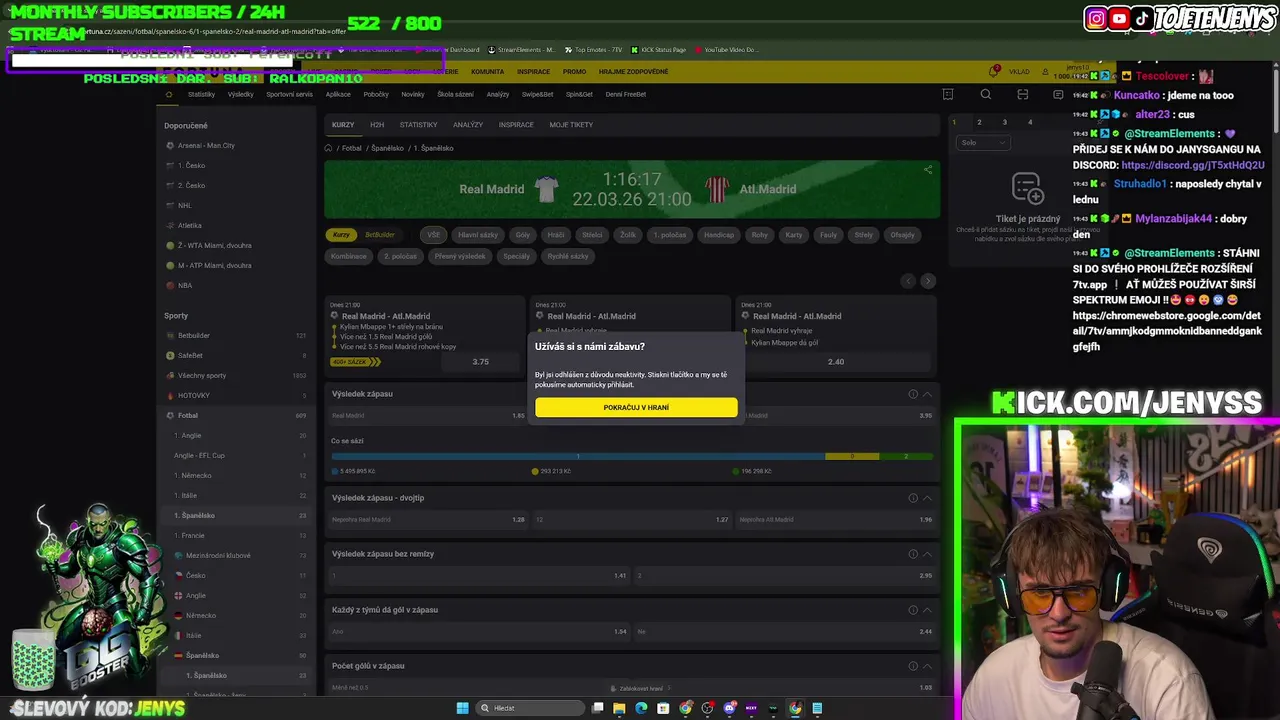Select the Hlavní sázky filter chip

478,235
